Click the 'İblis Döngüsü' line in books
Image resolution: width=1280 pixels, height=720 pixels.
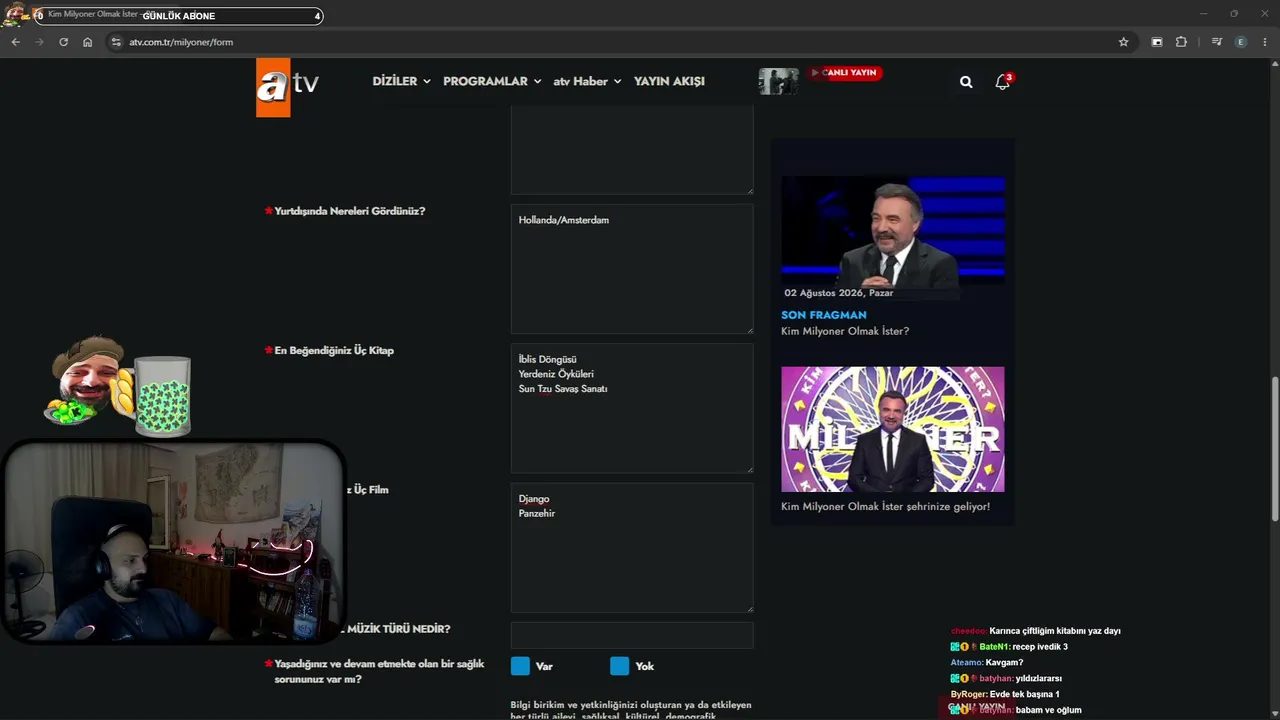point(547,359)
